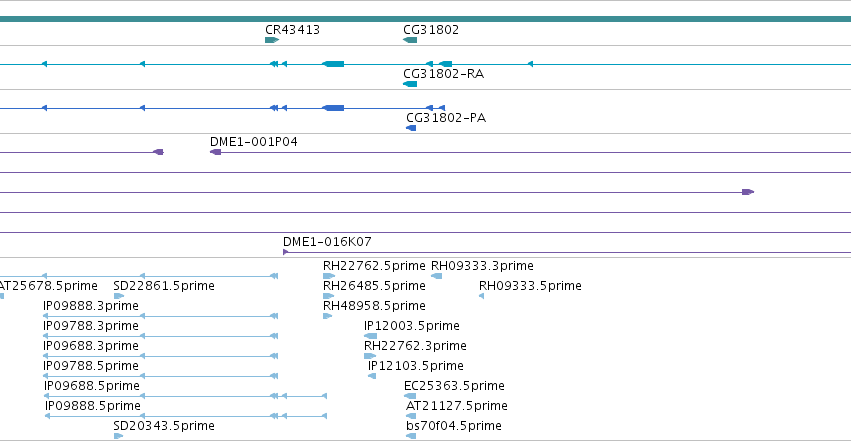The image size is (851, 441).
Task: Click the IP12003.5prime EST glyph
Action: pyautogui.click(x=370, y=336)
